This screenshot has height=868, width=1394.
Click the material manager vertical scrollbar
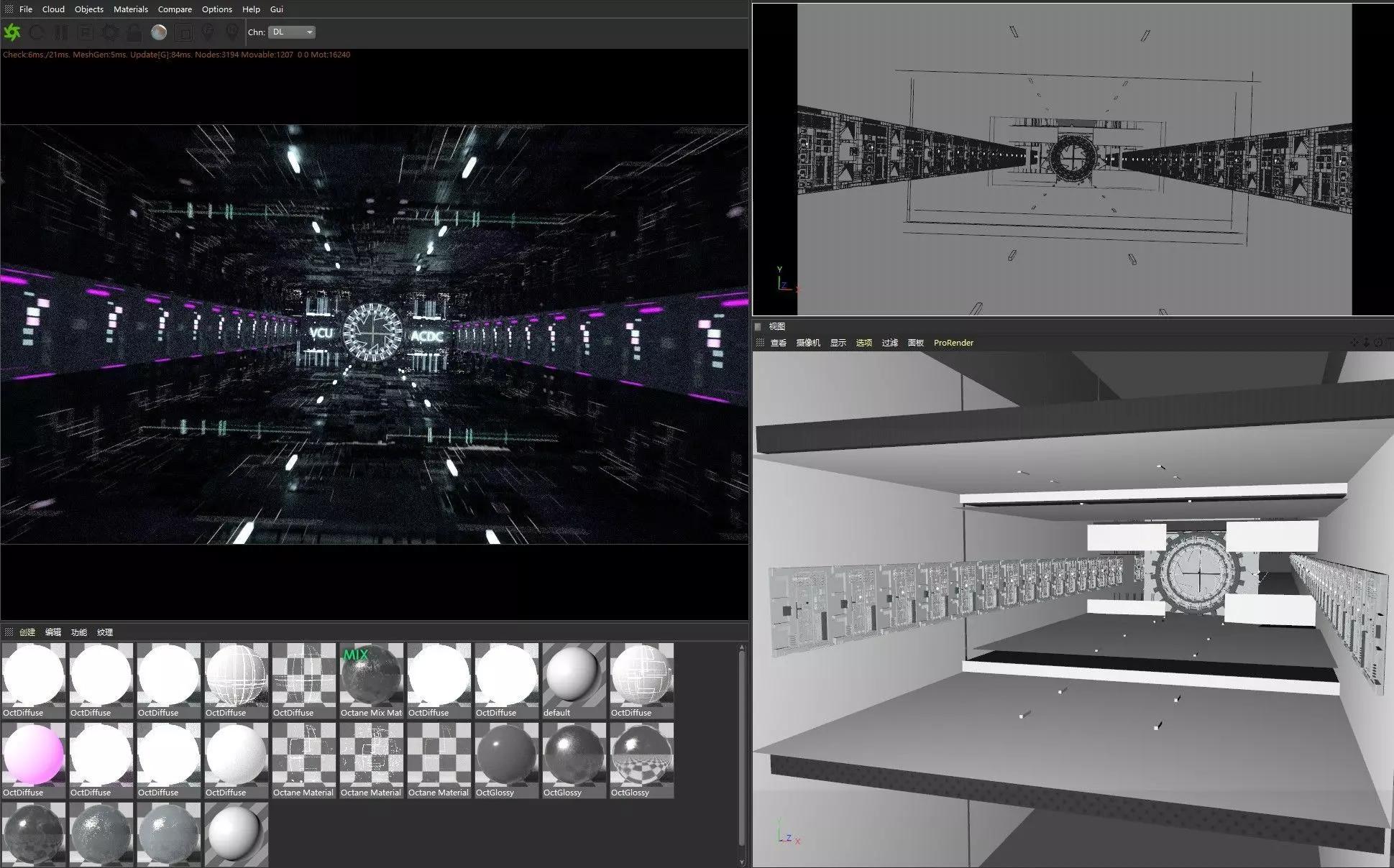click(x=742, y=747)
